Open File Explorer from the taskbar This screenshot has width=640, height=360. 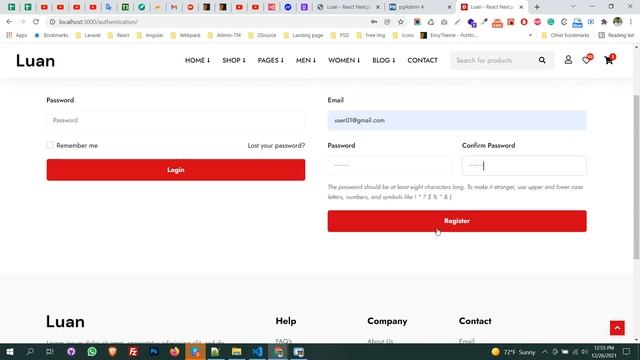(x=236, y=351)
